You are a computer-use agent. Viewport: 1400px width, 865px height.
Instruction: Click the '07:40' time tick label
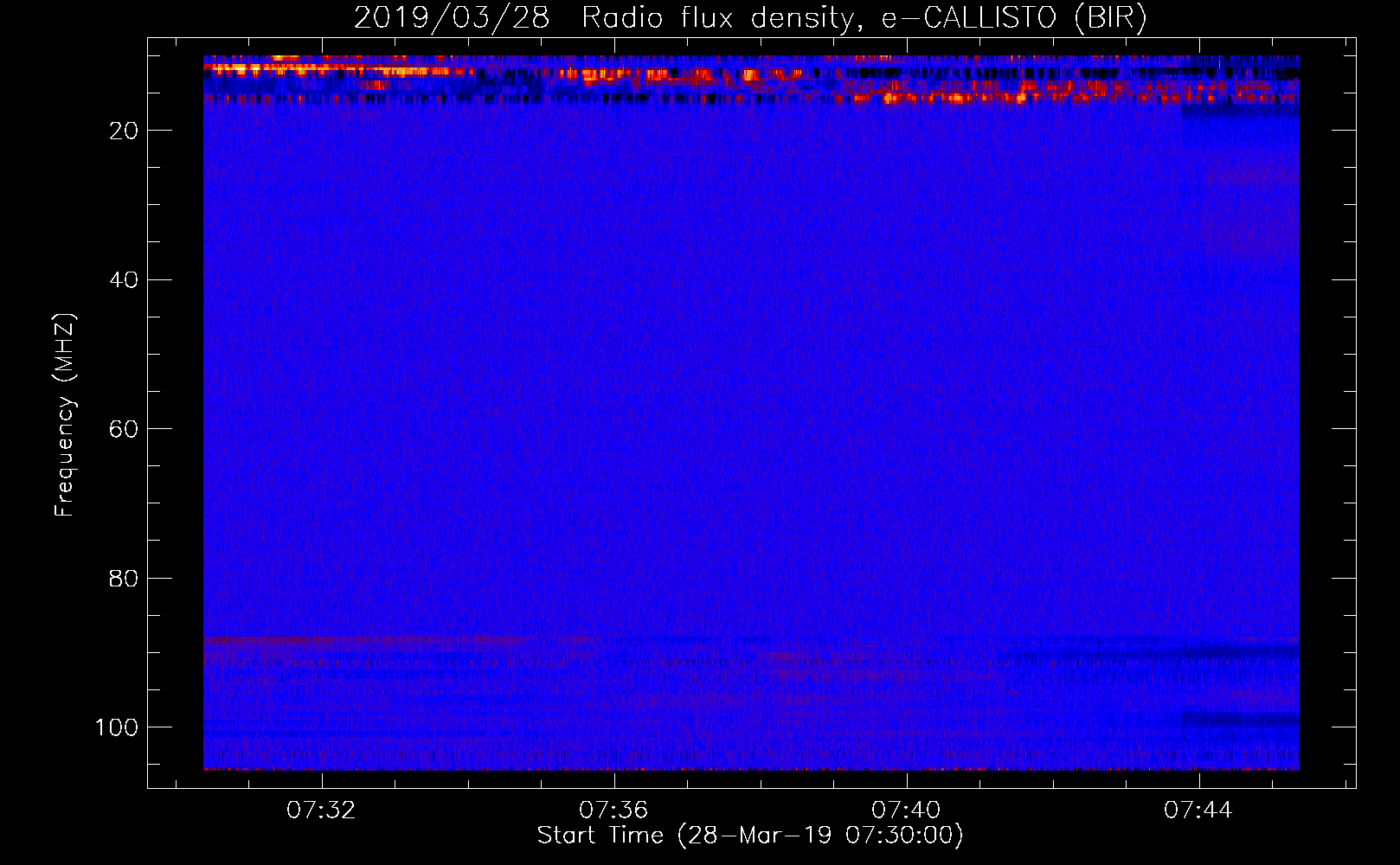906,811
